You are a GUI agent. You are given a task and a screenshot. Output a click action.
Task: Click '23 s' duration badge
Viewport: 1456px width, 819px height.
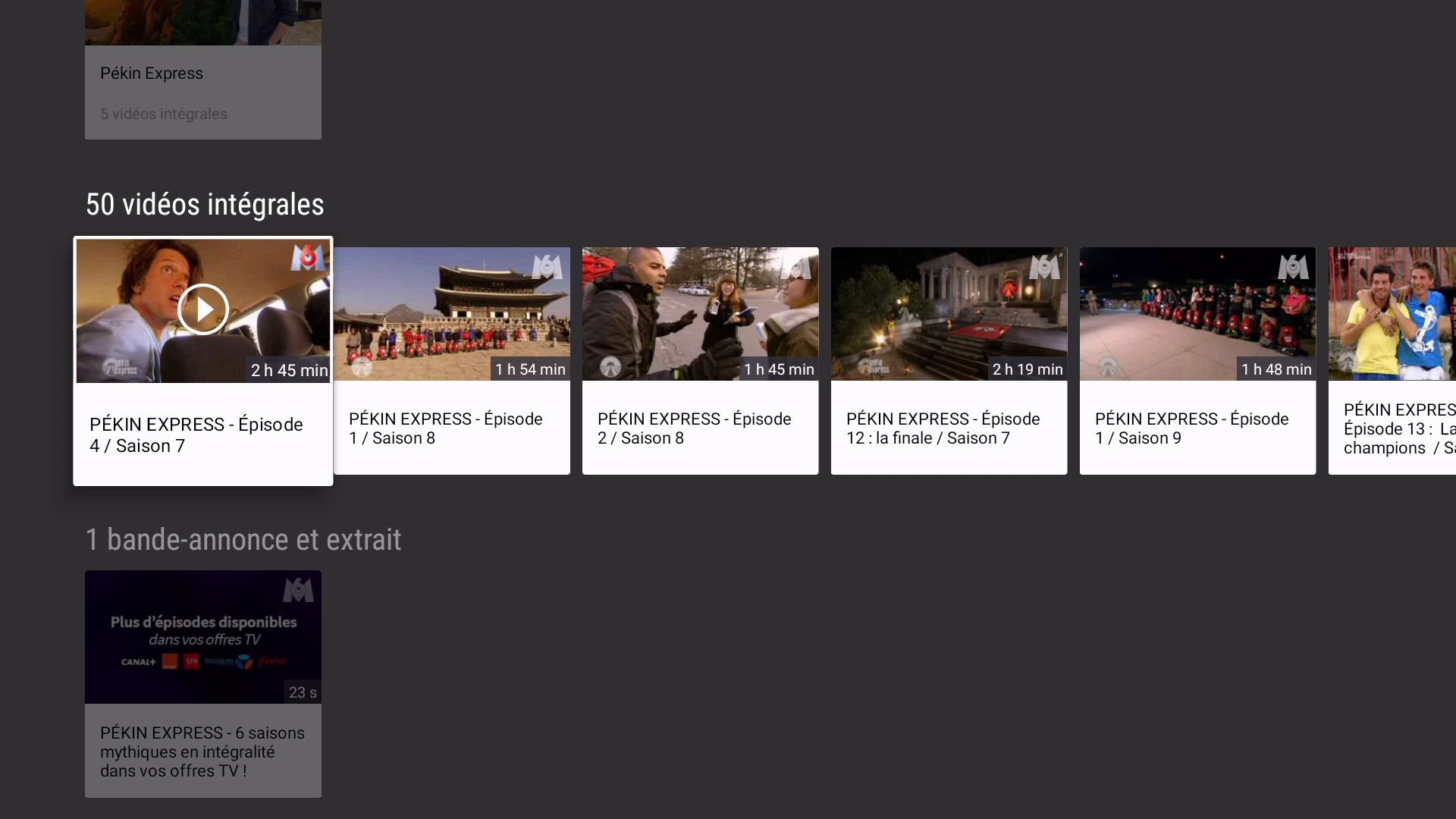[303, 692]
